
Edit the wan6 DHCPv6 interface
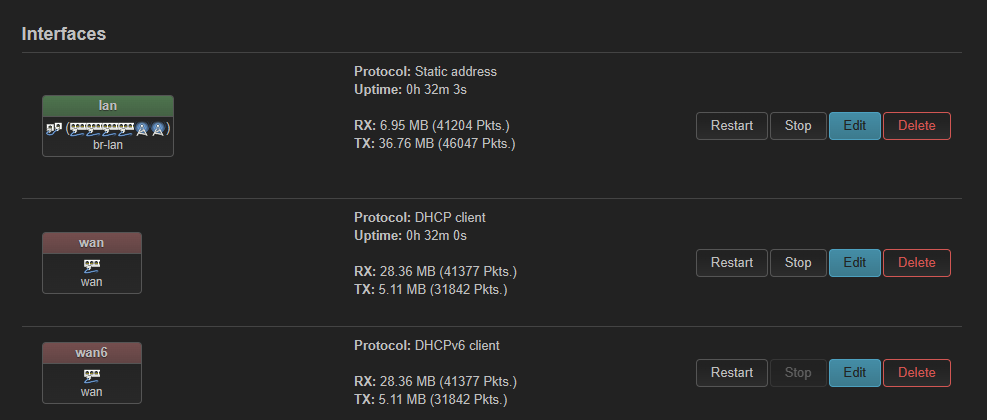854,373
